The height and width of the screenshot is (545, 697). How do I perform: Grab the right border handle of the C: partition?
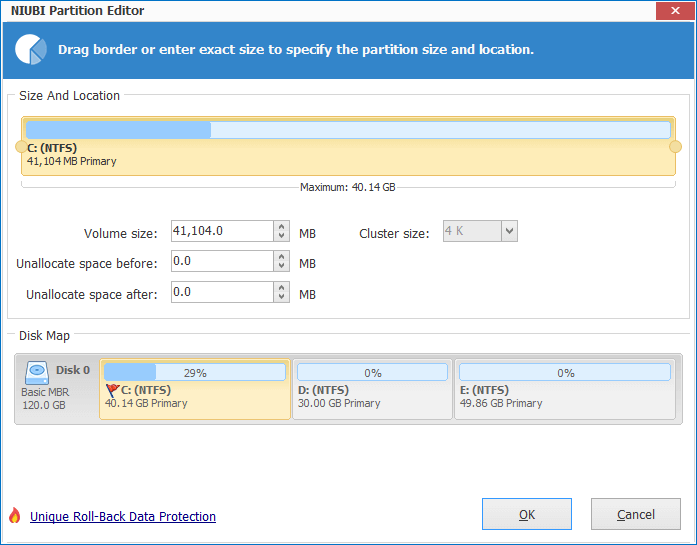click(675, 147)
